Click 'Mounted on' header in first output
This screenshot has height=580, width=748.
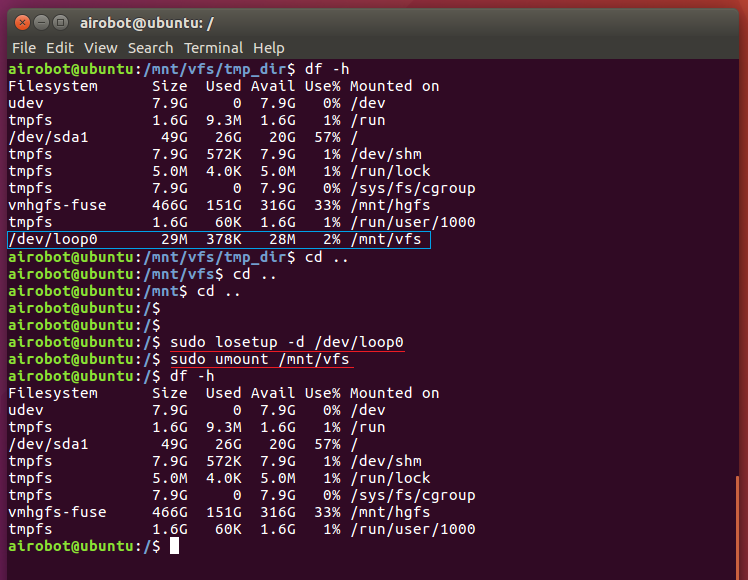[x=395, y=86]
